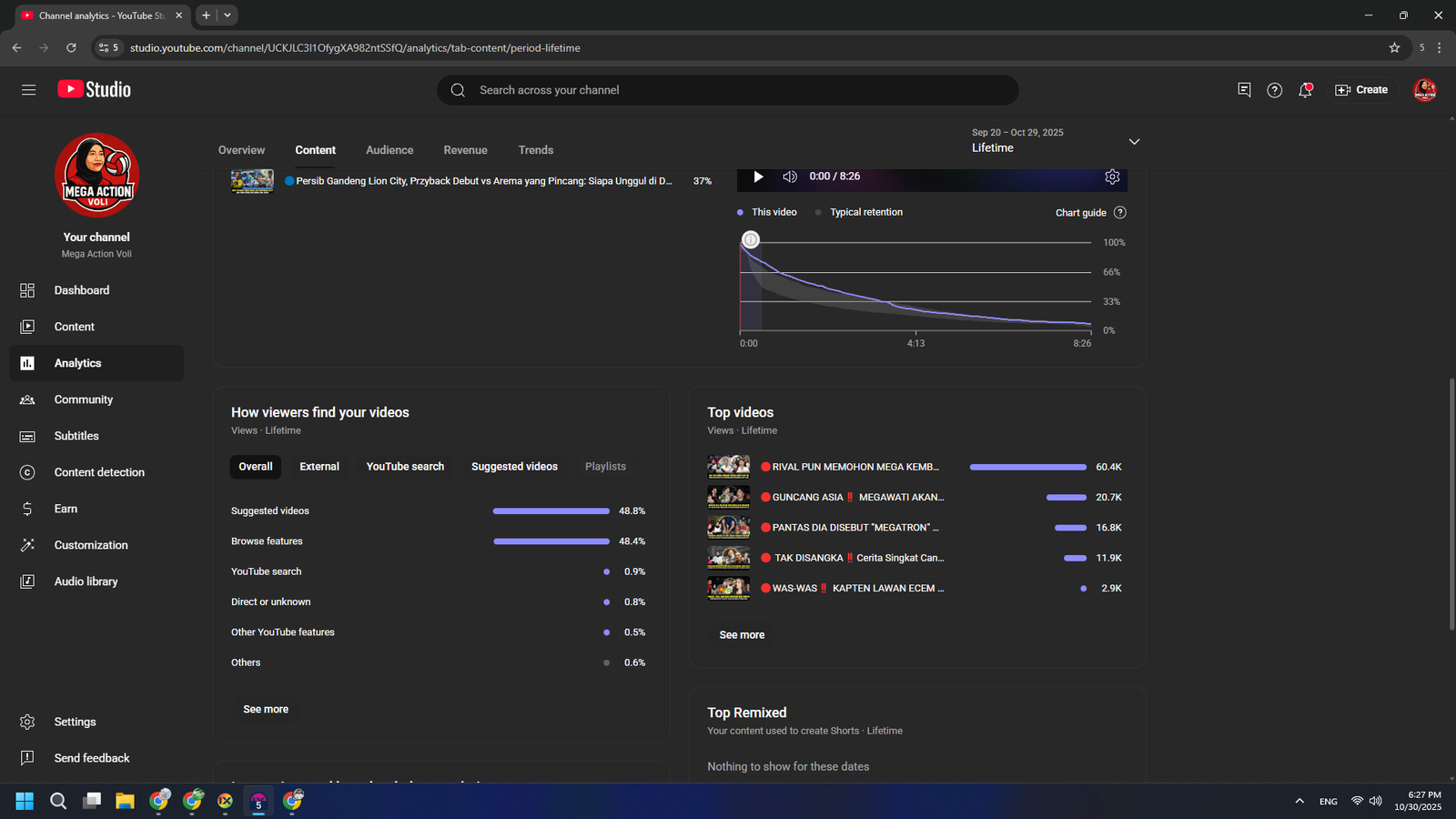The width and height of the screenshot is (1456, 819).
Task: Play the retention preview video
Action: coord(758,177)
